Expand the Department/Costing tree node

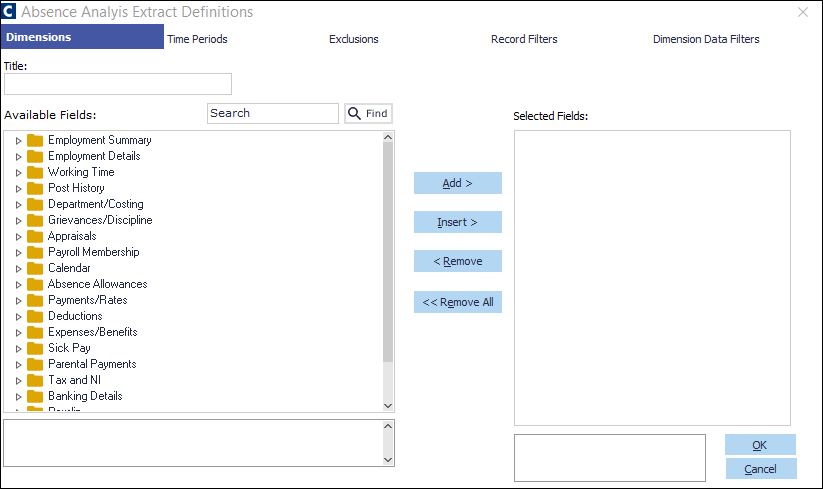click(18, 205)
